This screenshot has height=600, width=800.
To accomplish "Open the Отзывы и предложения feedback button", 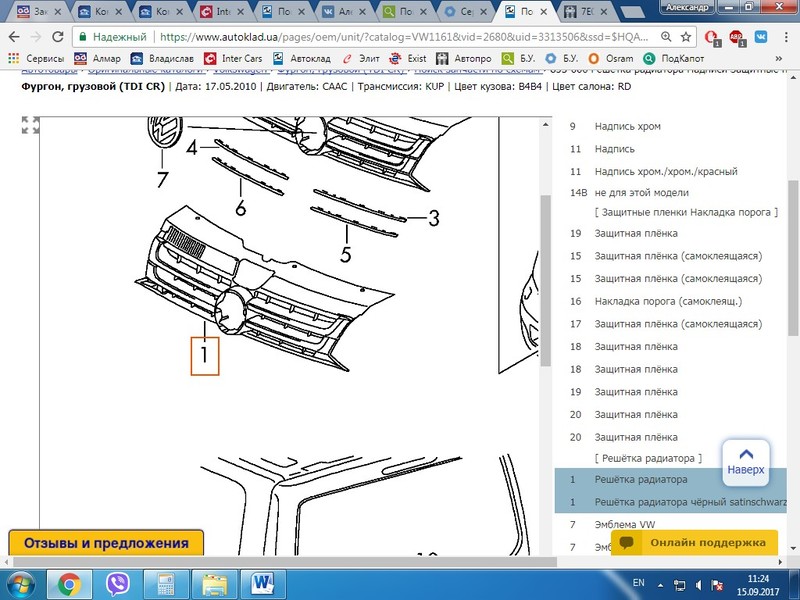I will (105, 543).
